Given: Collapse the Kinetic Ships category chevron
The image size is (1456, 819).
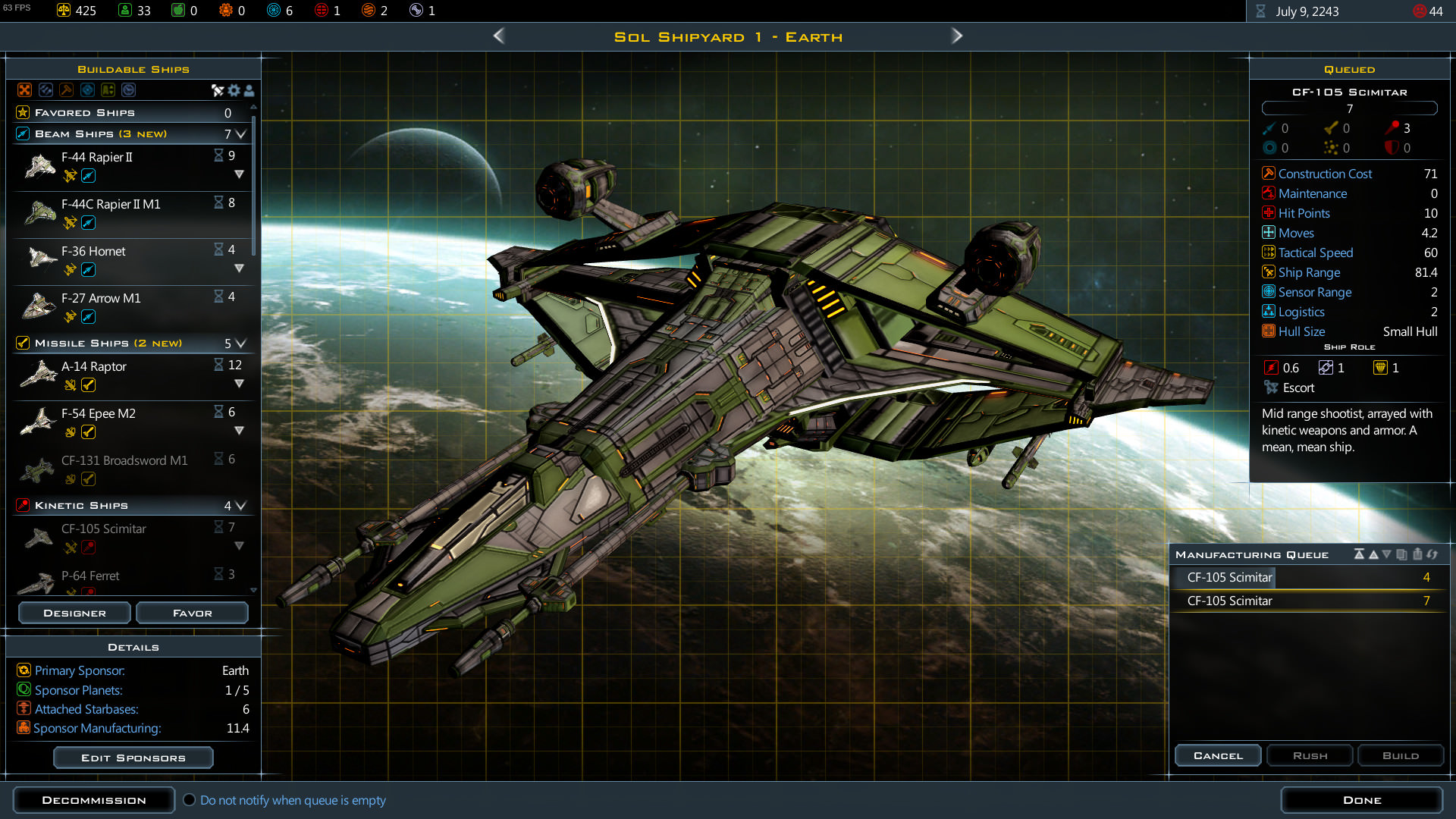Looking at the screenshot, I should click(241, 506).
